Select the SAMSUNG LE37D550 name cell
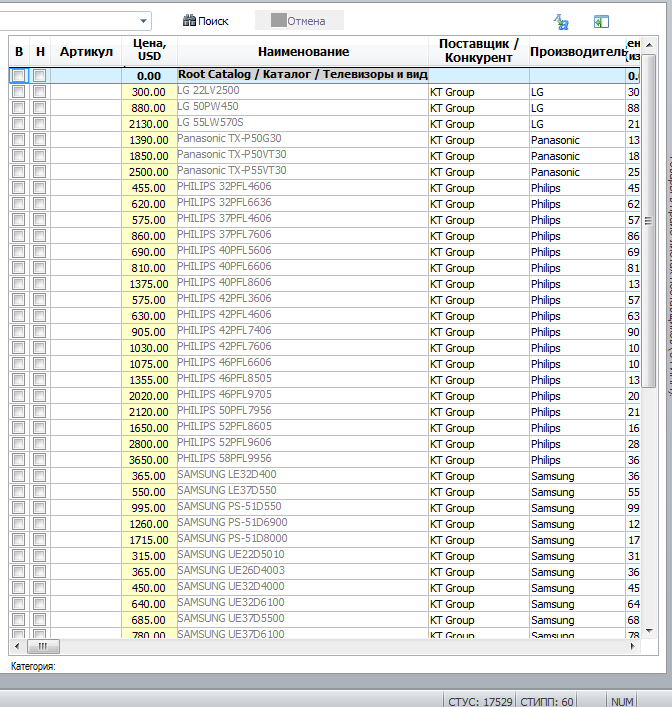672x707 pixels. [303, 491]
